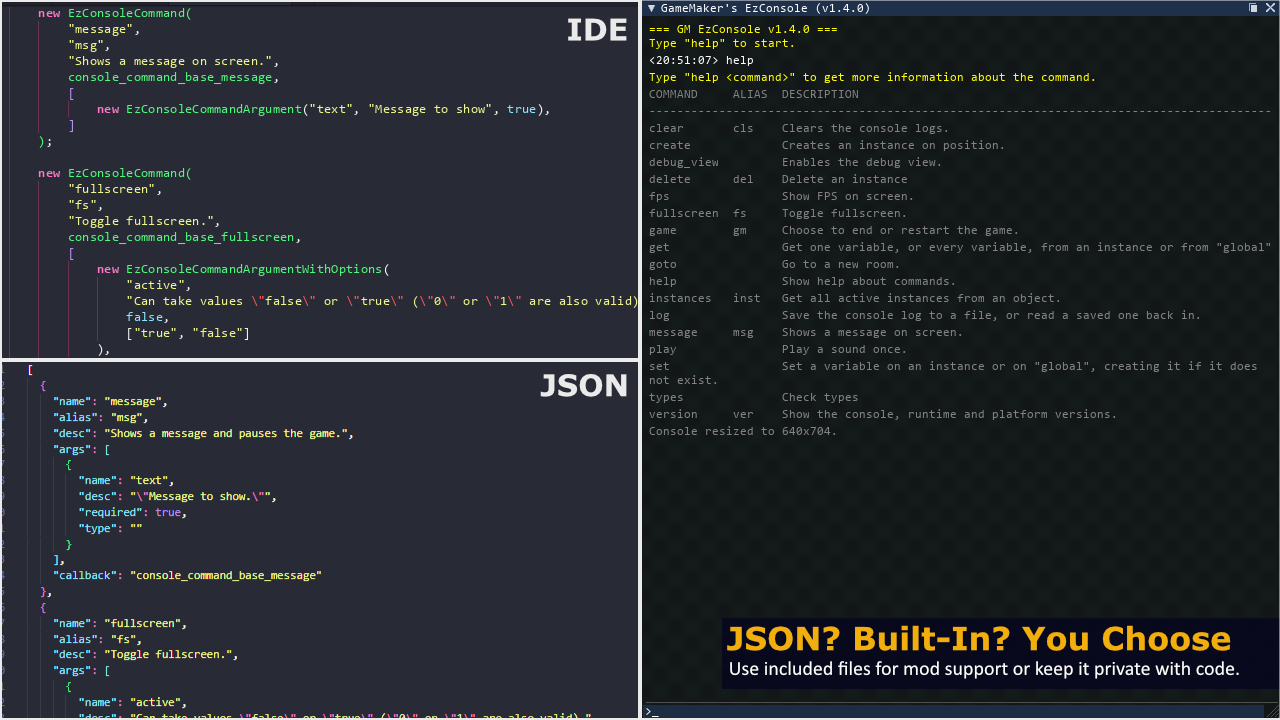Click the 'Type "help" to start.' line
The height and width of the screenshot is (720, 1280).
(x=722, y=43)
